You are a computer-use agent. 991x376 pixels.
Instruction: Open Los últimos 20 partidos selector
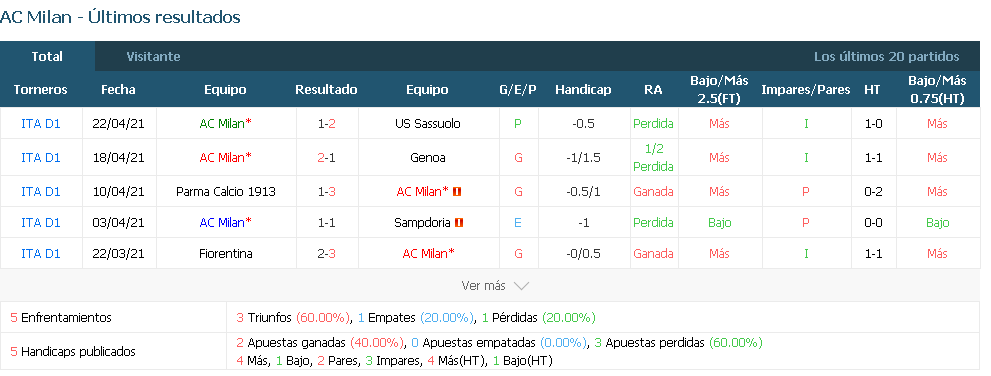pyautogui.click(x=886, y=56)
